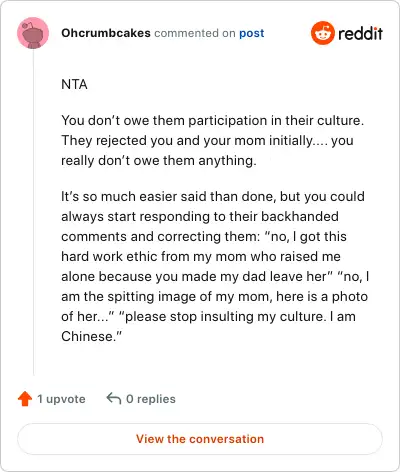The image size is (400, 472).
Task: Click the line "really don't owe them anything."
Action: point(159,161)
